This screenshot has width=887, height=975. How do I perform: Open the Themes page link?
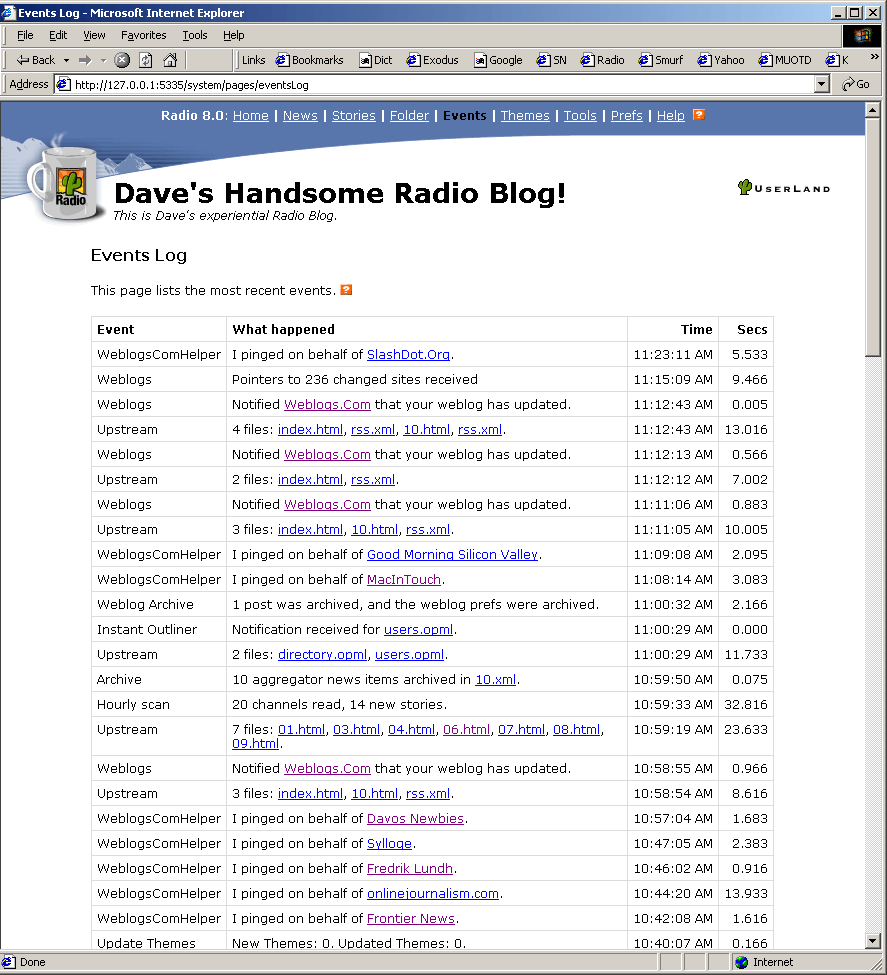pyautogui.click(x=525, y=115)
